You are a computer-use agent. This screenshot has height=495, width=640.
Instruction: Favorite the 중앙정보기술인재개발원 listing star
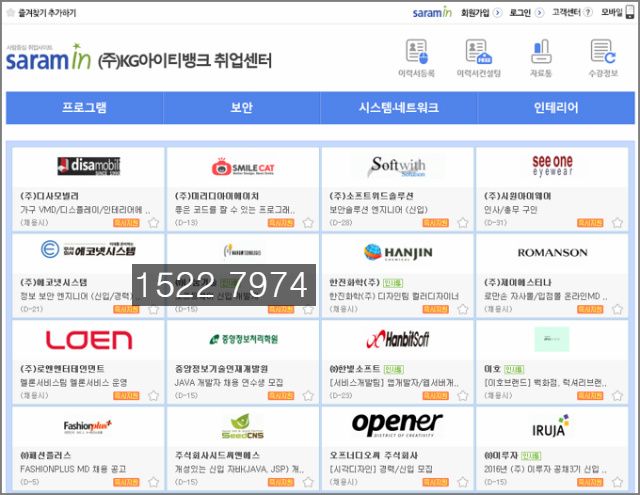pos(308,396)
